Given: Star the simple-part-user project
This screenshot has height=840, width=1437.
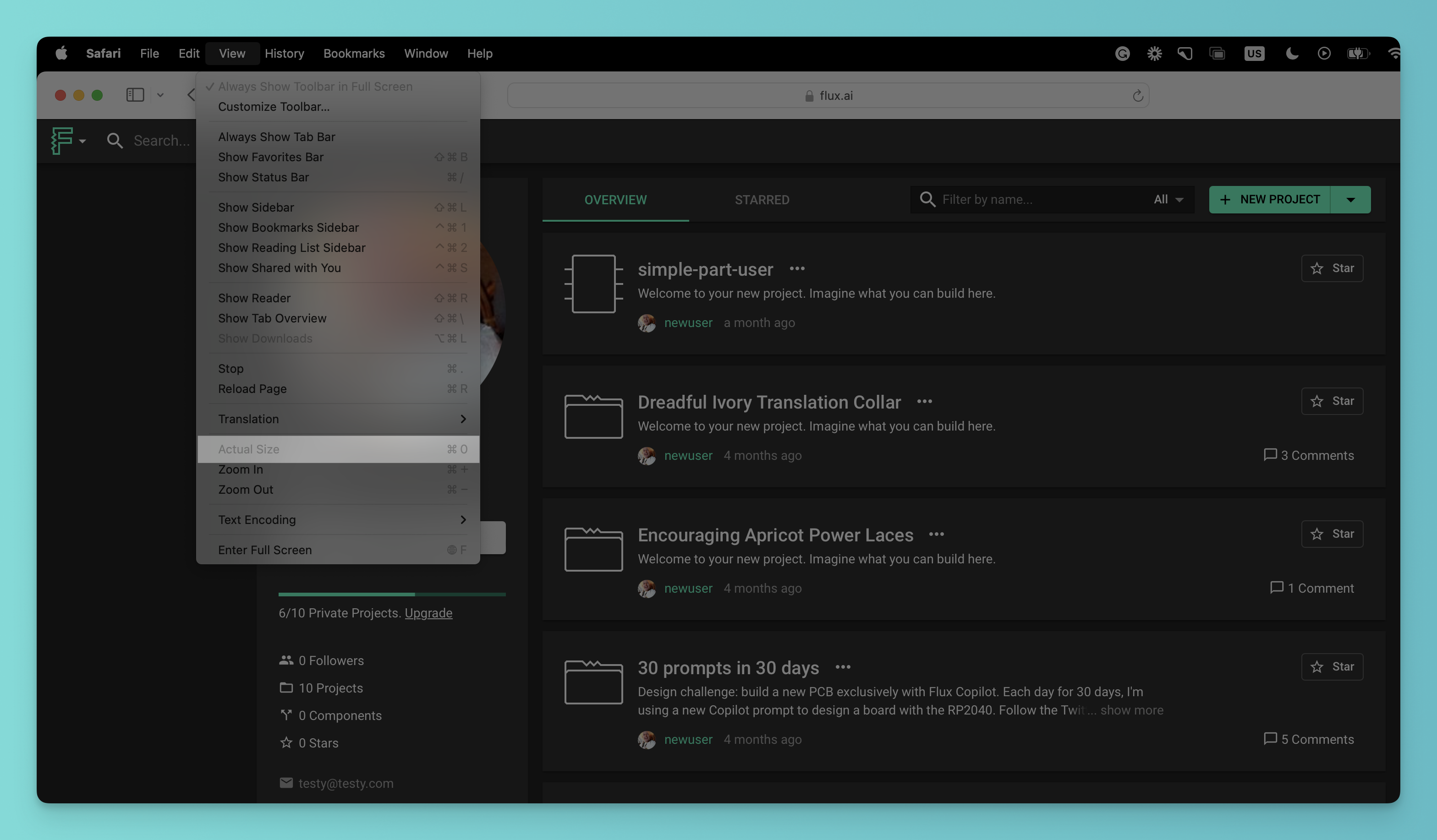Looking at the screenshot, I should (1332, 268).
